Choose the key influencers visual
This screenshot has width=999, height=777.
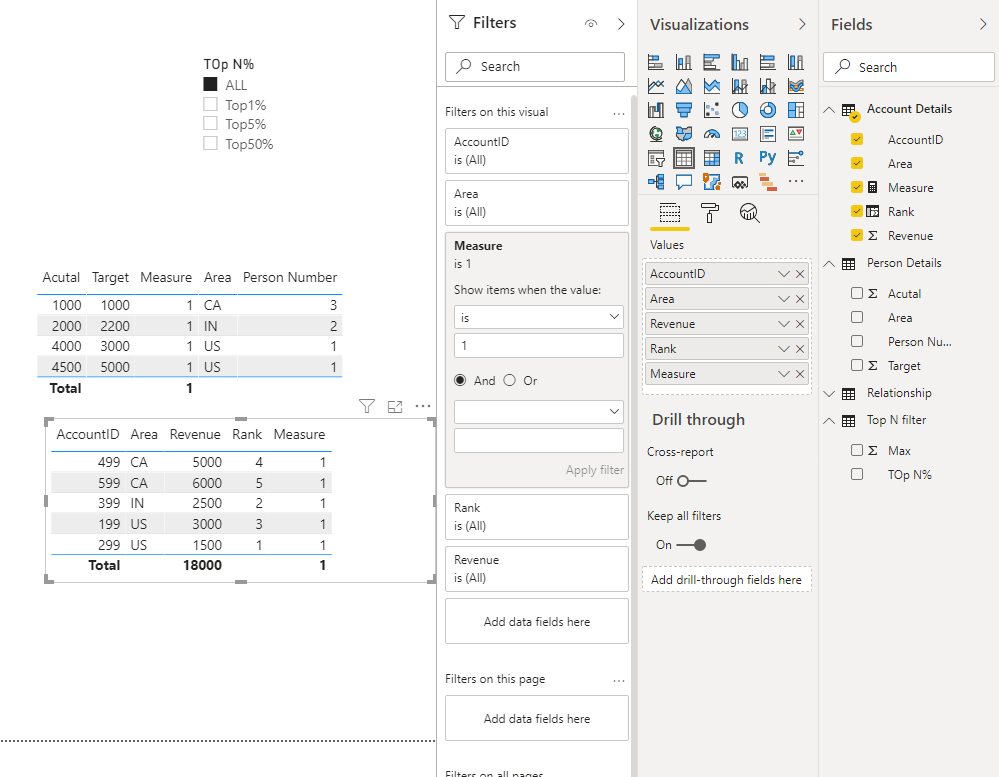coord(796,158)
